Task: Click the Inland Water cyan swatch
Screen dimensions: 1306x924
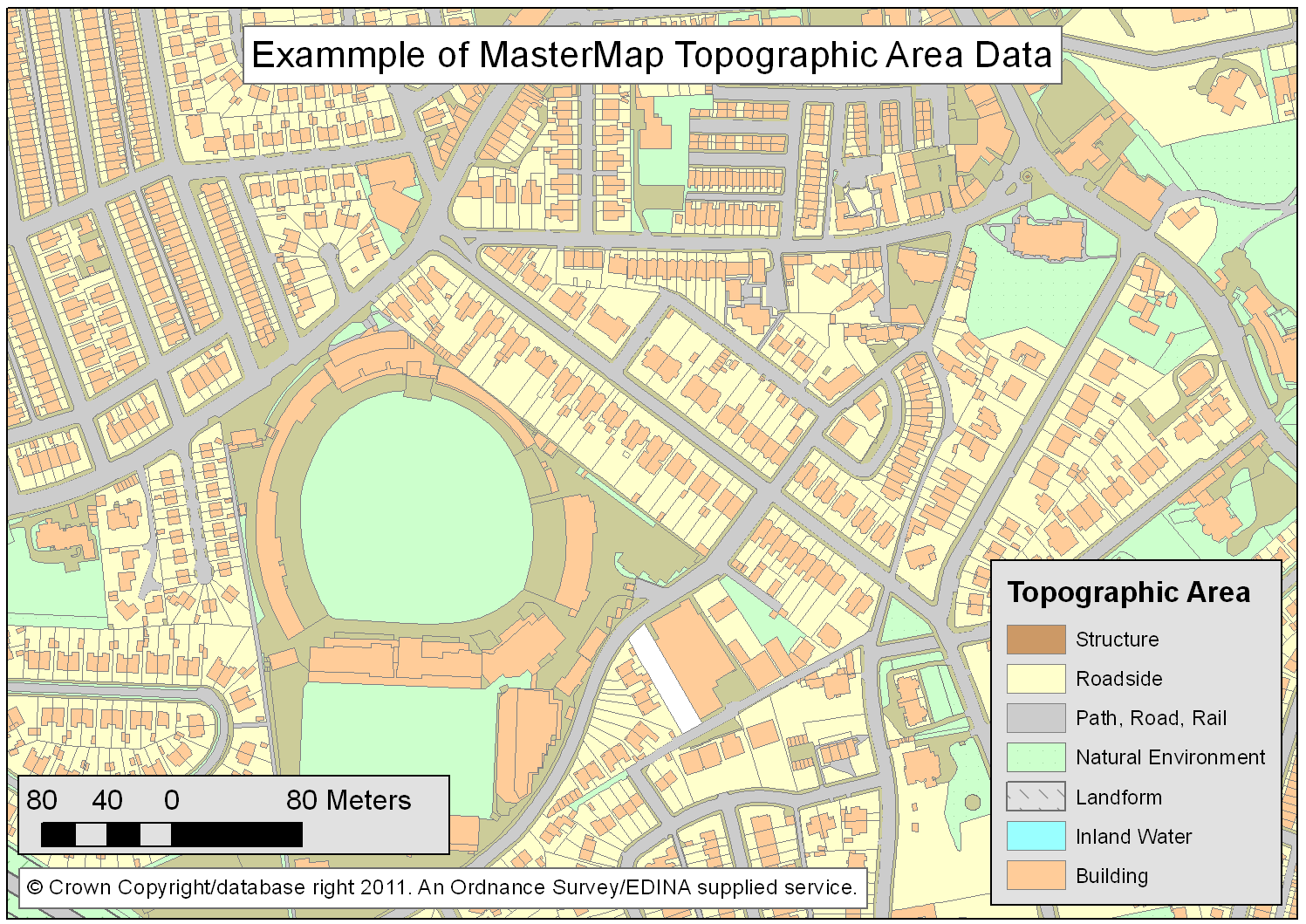Action: click(1036, 836)
